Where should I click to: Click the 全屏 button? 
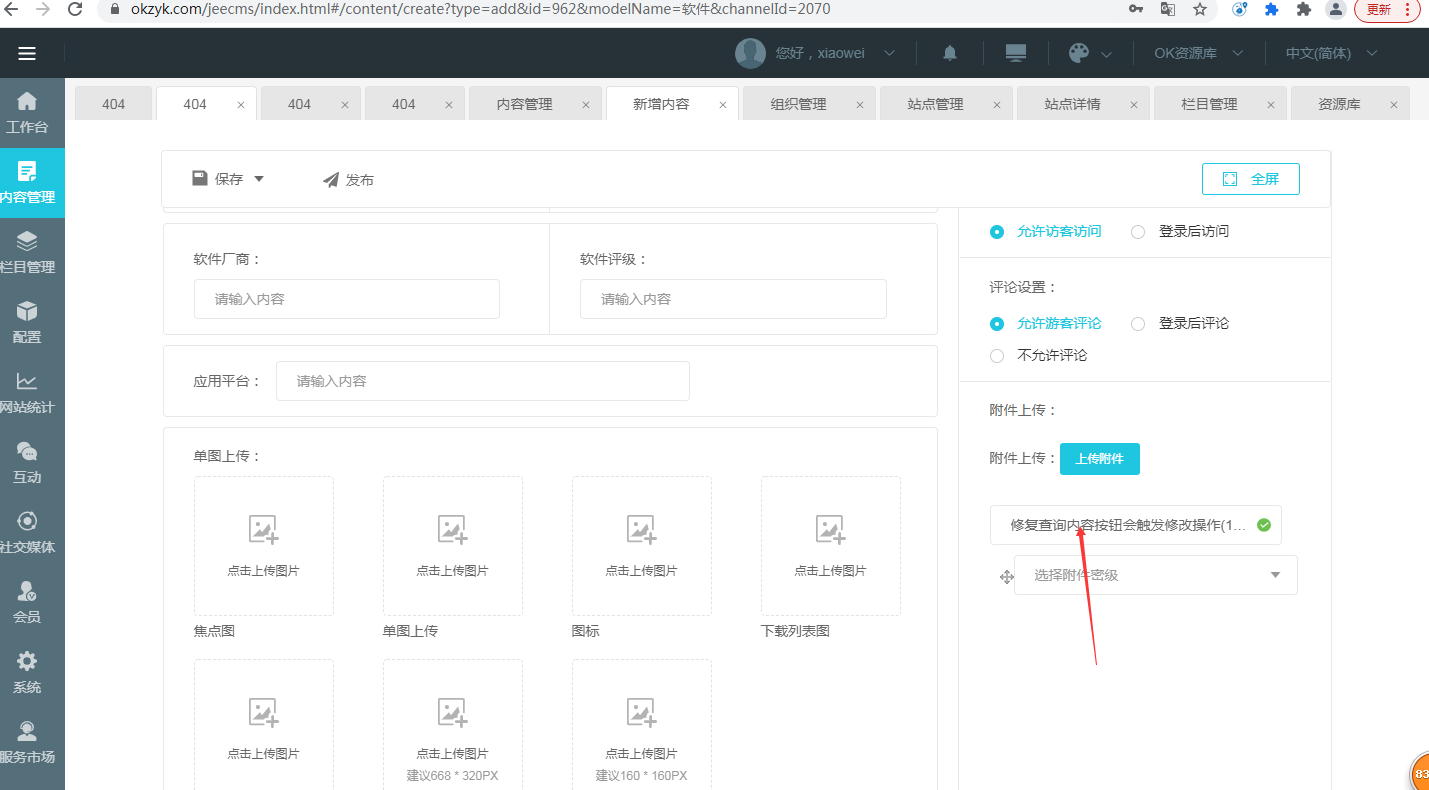click(1250, 179)
